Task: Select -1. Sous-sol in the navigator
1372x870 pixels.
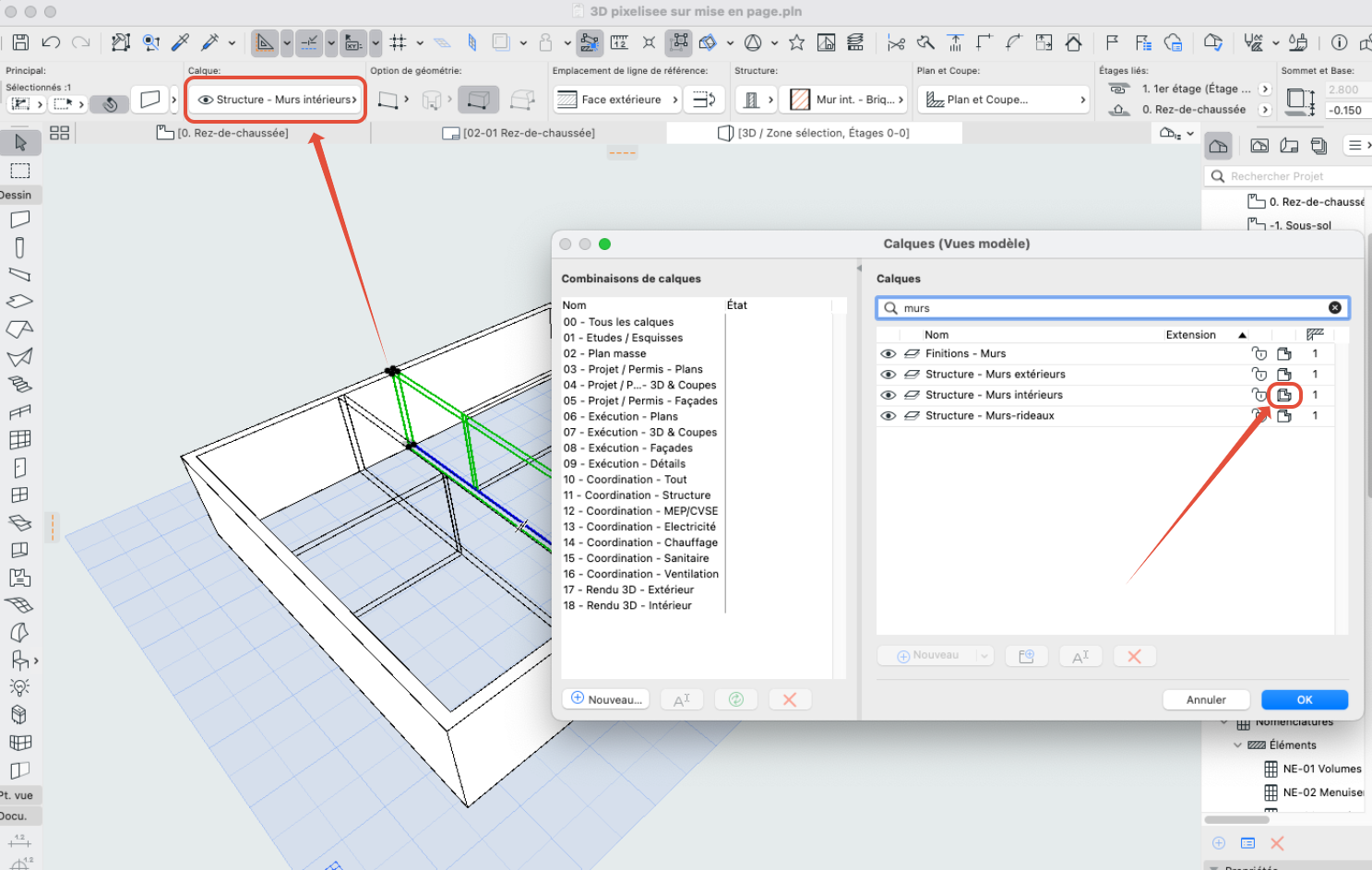Action: (x=1289, y=225)
